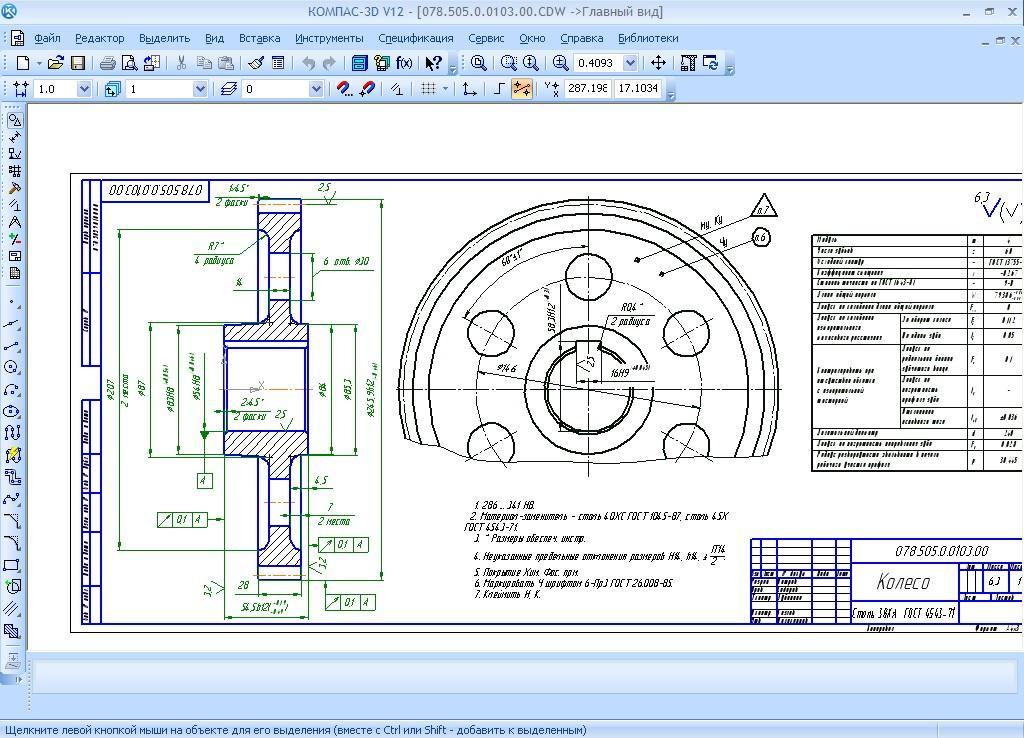The width and height of the screenshot is (1024, 738).
Task: Toggle orthogonal drawing mode
Action: pyautogui.click(x=500, y=89)
